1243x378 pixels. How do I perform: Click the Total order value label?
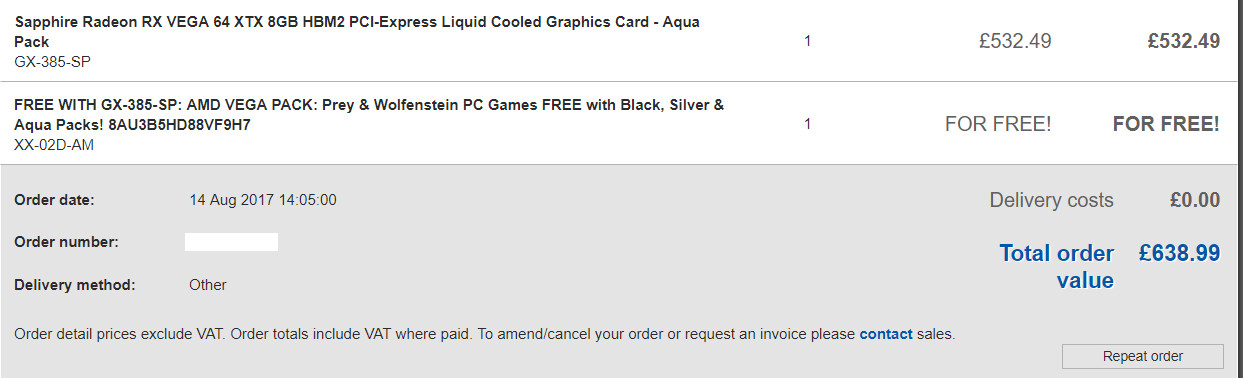1057,266
